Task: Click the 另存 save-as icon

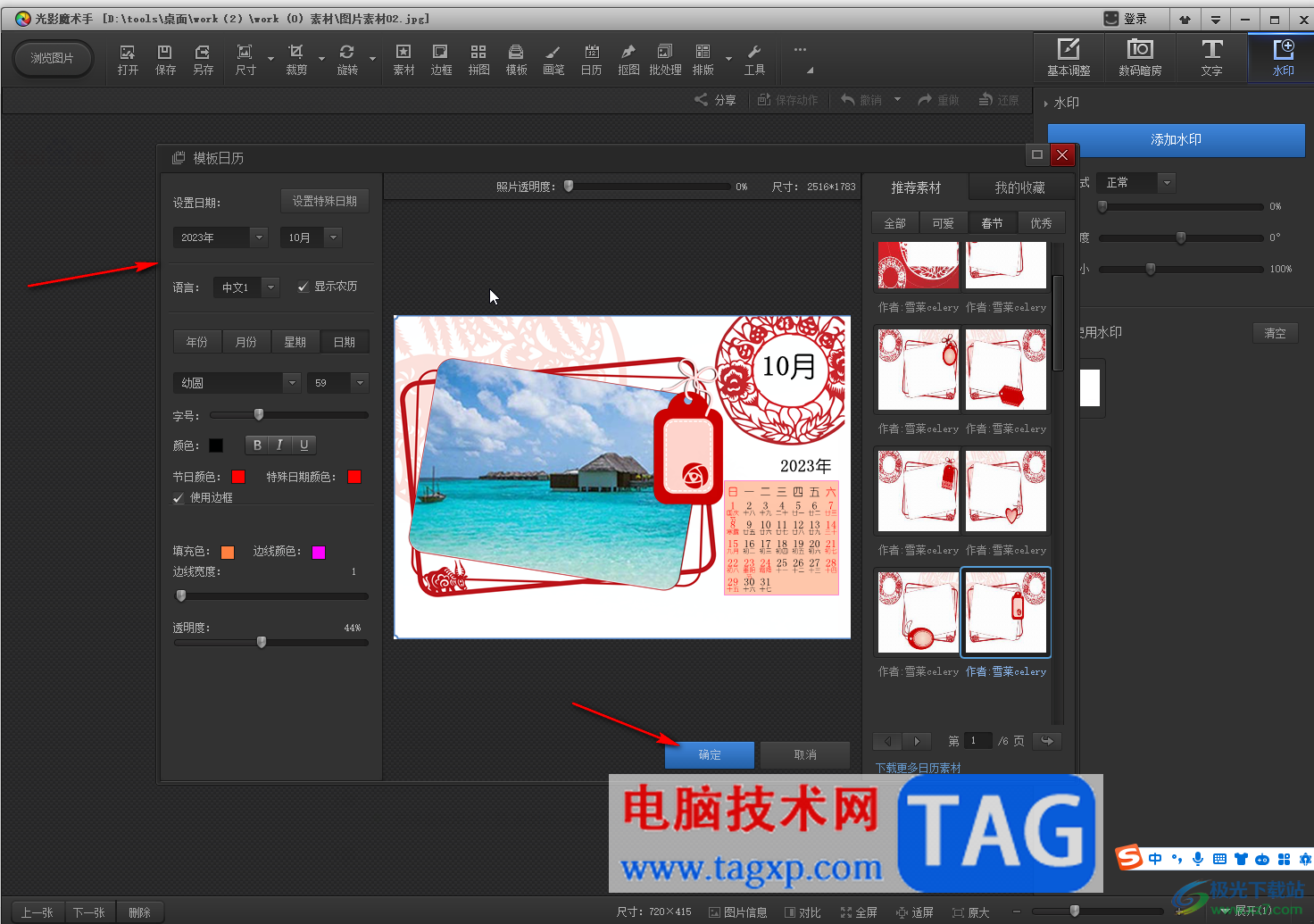Action: [203, 59]
